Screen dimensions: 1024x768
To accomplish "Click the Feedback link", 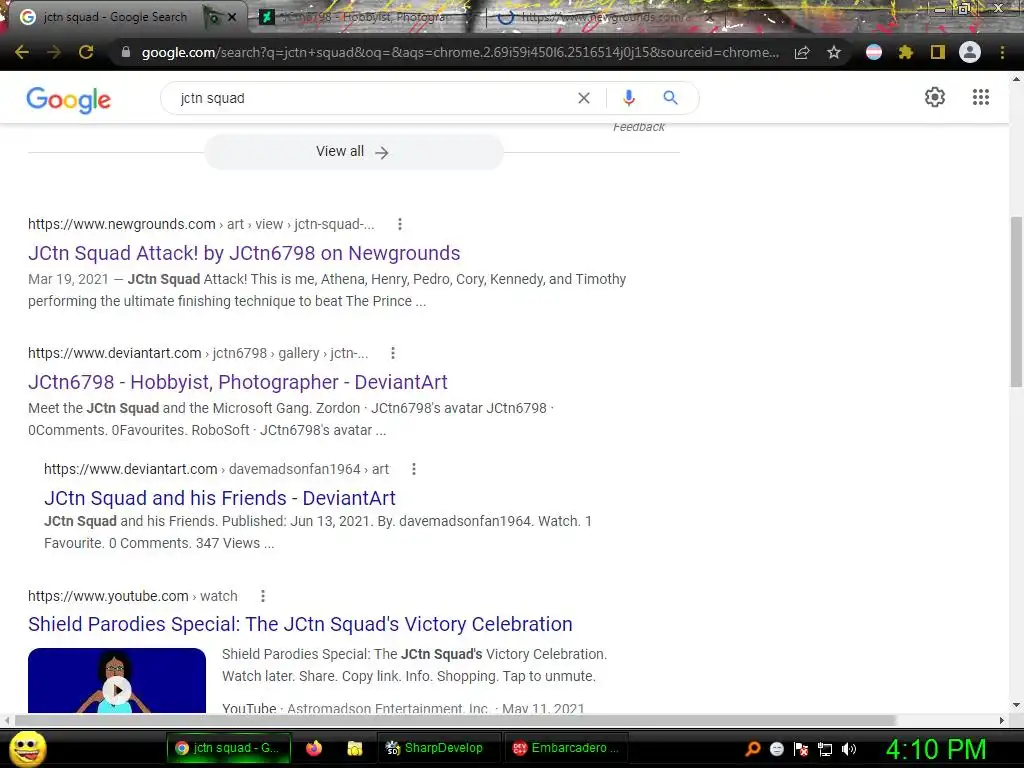I will pyautogui.click(x=639, y=127).
